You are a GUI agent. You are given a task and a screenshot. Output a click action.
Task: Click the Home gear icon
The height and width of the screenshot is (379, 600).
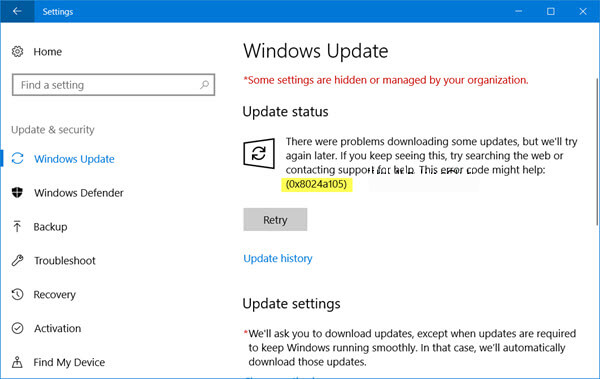click(x=17, y=51)
